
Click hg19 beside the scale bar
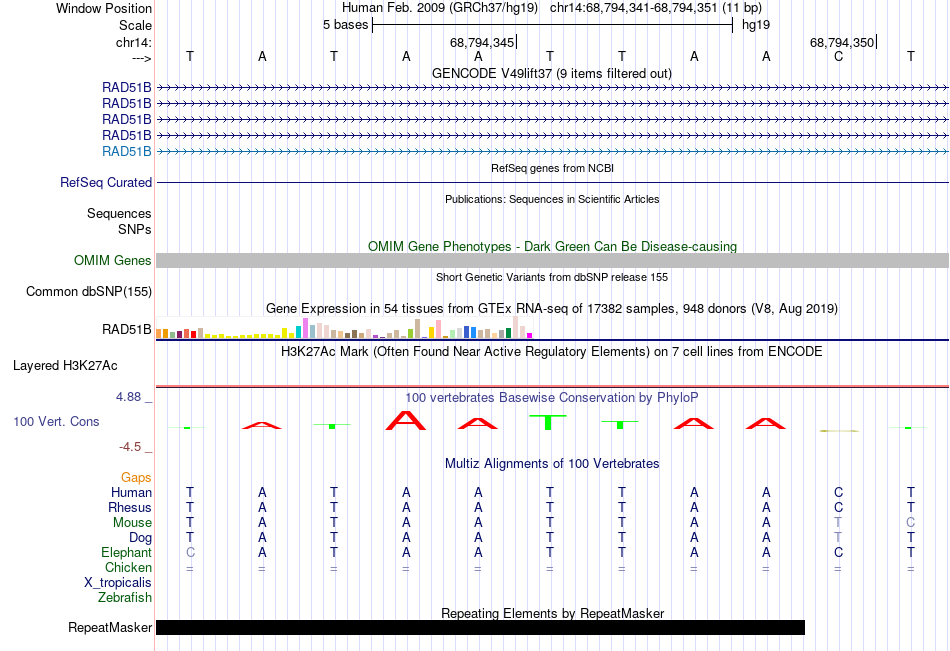click(x=756, y=25)
